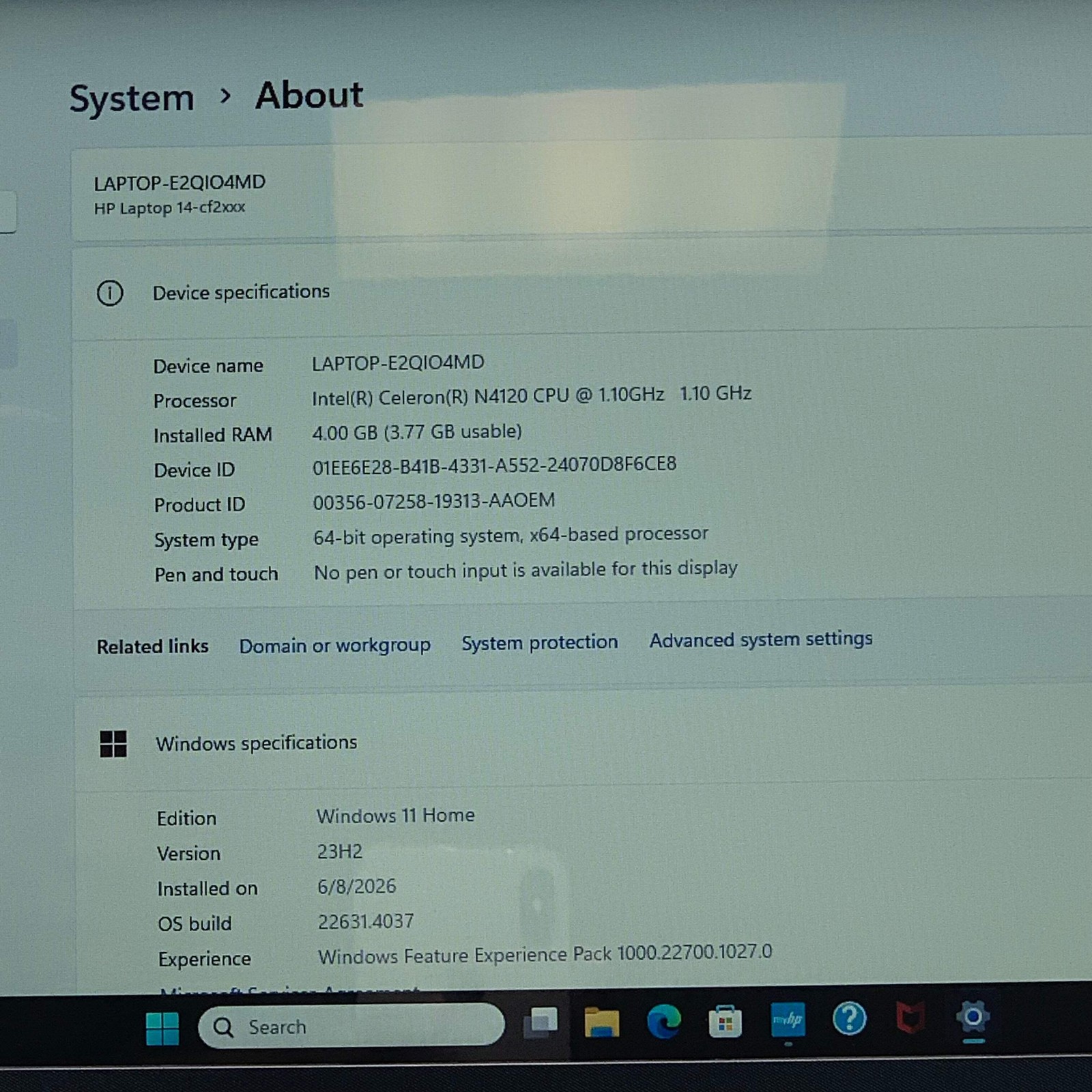Click the About breadcrumb title
The height and width of the screenshot is (1092, 1092).
point(309,95)
